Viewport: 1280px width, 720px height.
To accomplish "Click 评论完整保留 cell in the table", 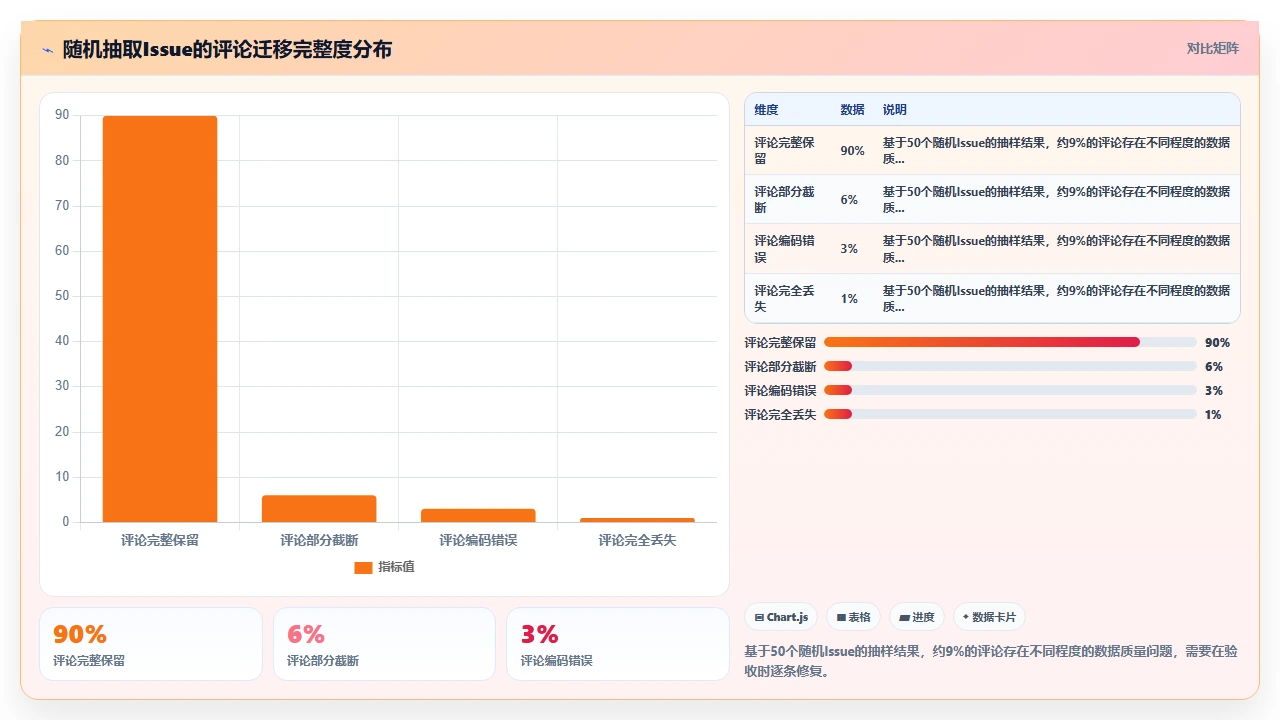I will point(785,150).
